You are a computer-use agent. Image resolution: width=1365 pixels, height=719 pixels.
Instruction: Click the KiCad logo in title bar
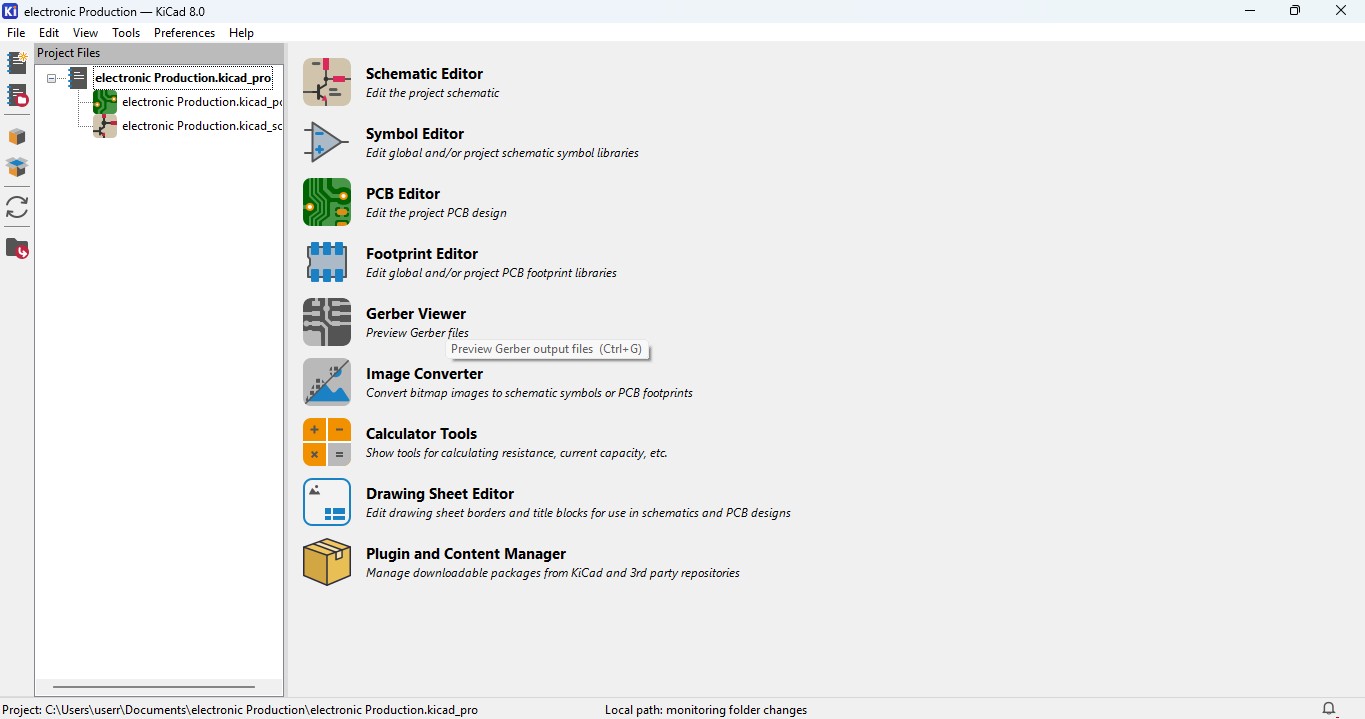[11, 11]
